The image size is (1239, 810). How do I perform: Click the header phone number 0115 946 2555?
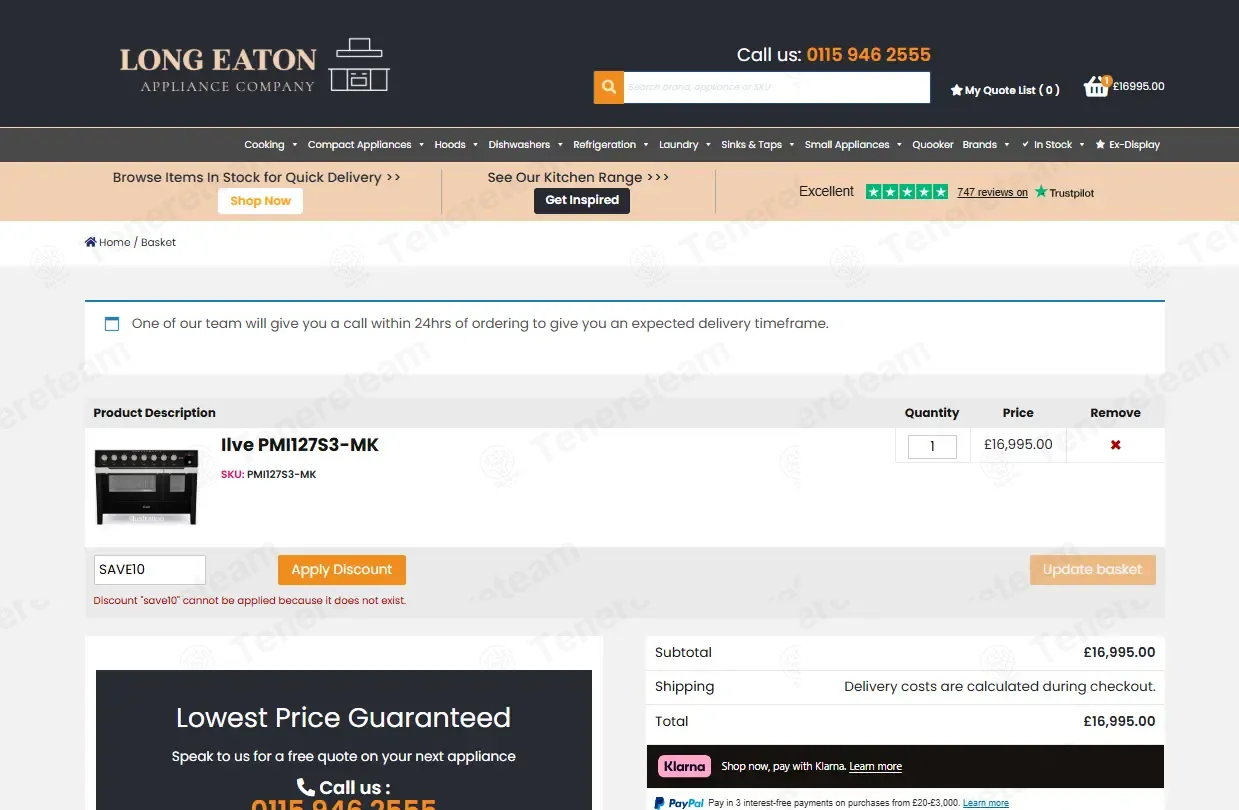click(x=869, y=55)
